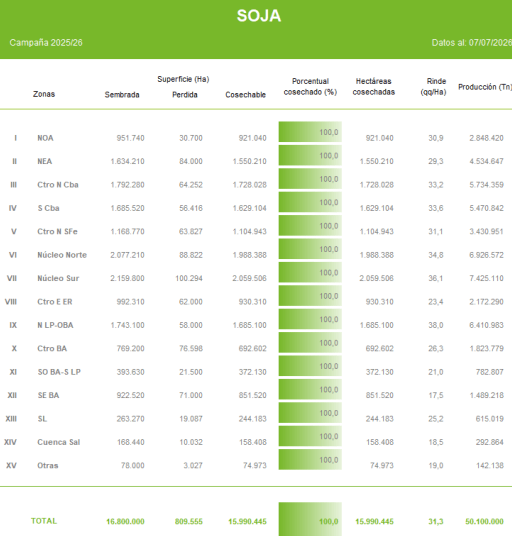Click the 'Porcentual cosechado (%)' header
The width and height of the screenshot is (512, 536).
pyautogui.click(x=310, y=86)
